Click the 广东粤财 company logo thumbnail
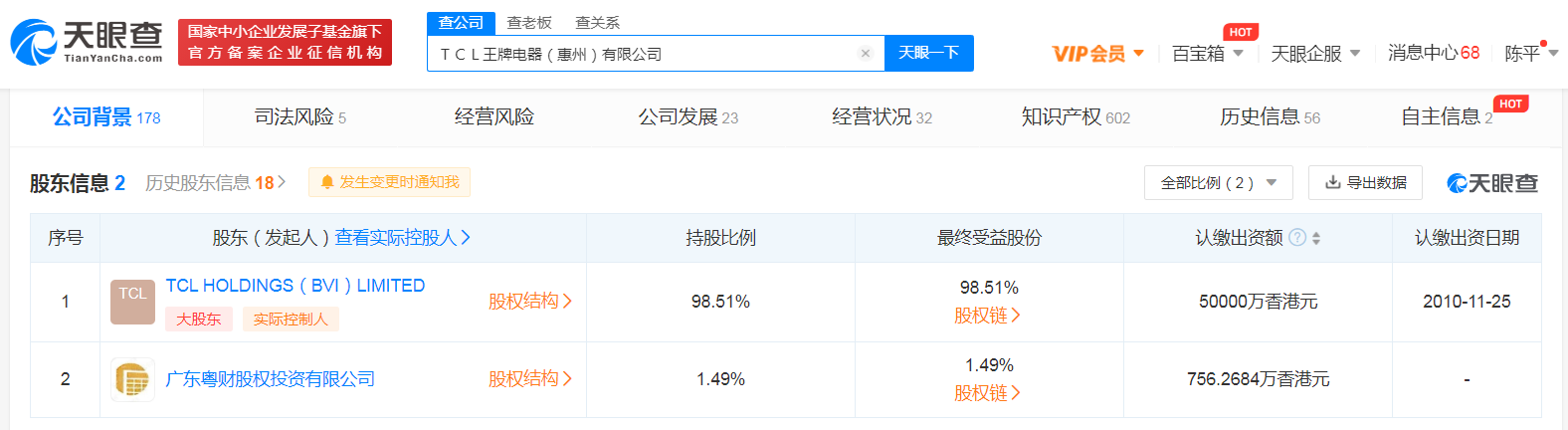 point(132,379)
